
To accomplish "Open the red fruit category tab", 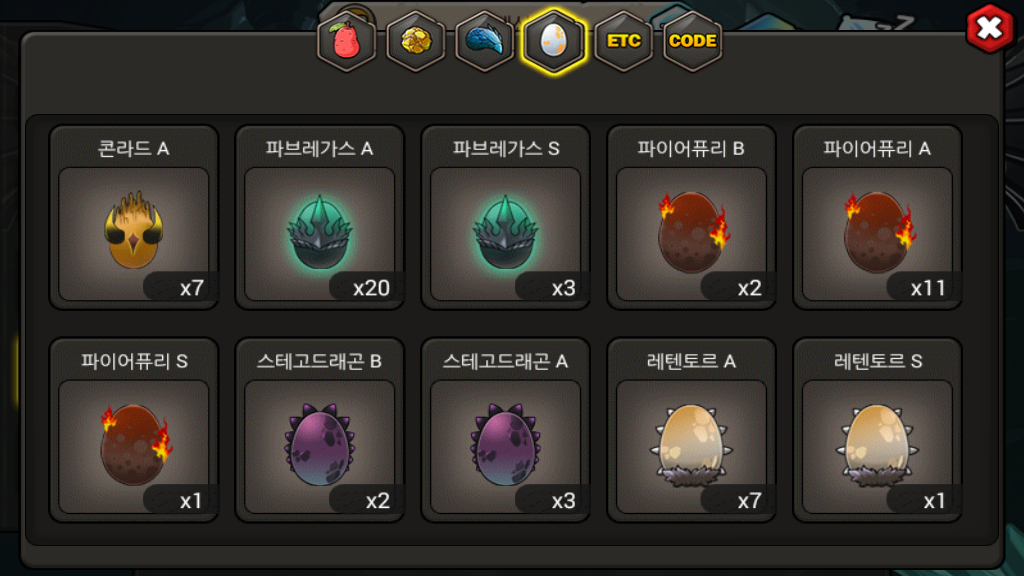I will (x=347, y=41).
